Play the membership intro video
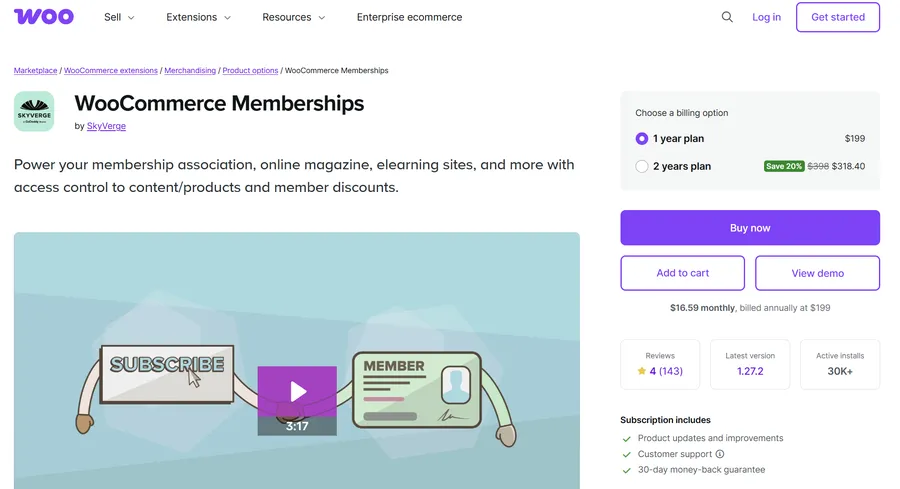The height and width of the screenshot is (489, 900). (297, 391)
